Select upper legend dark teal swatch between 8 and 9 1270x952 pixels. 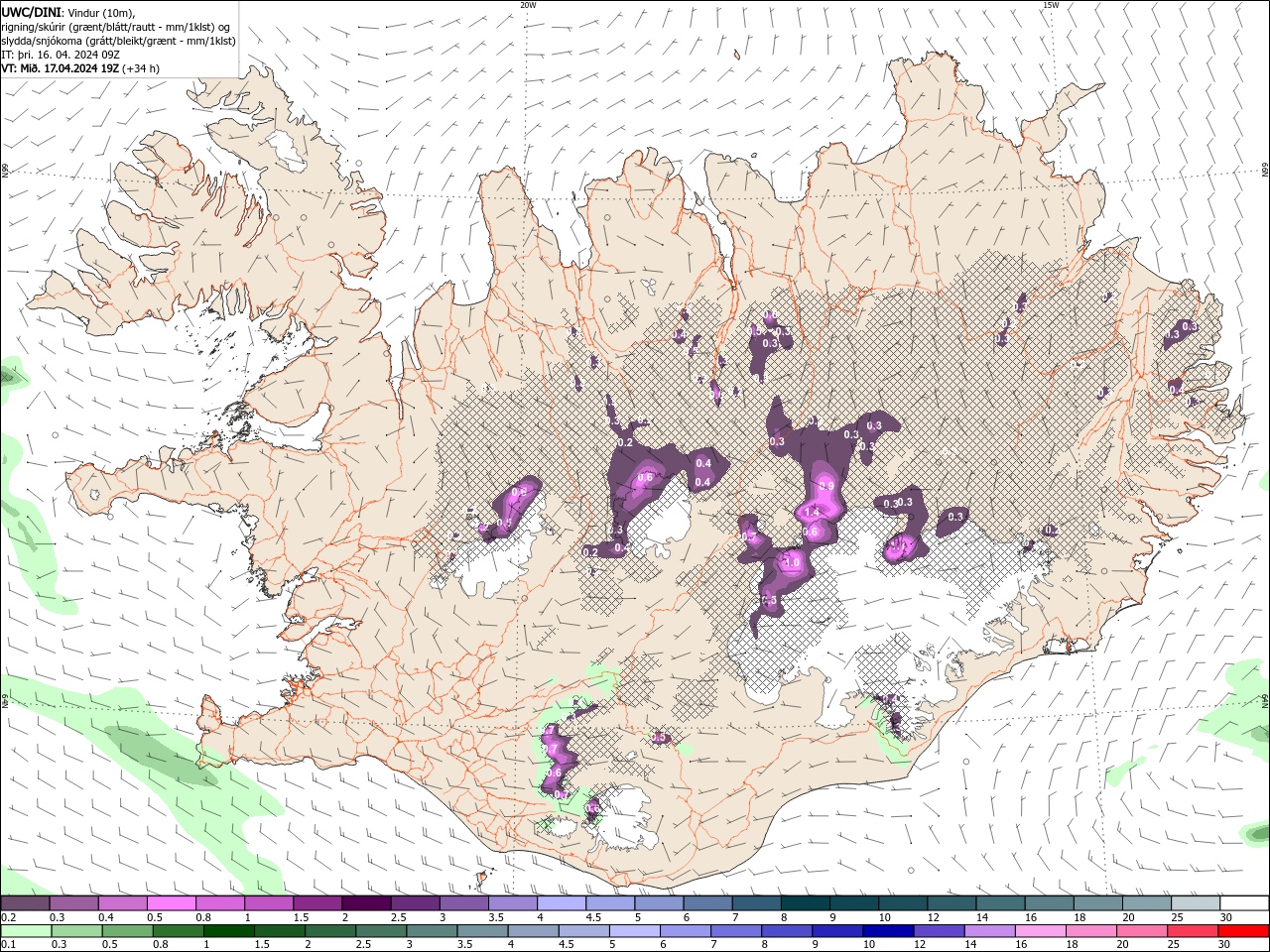click(806, 903)
